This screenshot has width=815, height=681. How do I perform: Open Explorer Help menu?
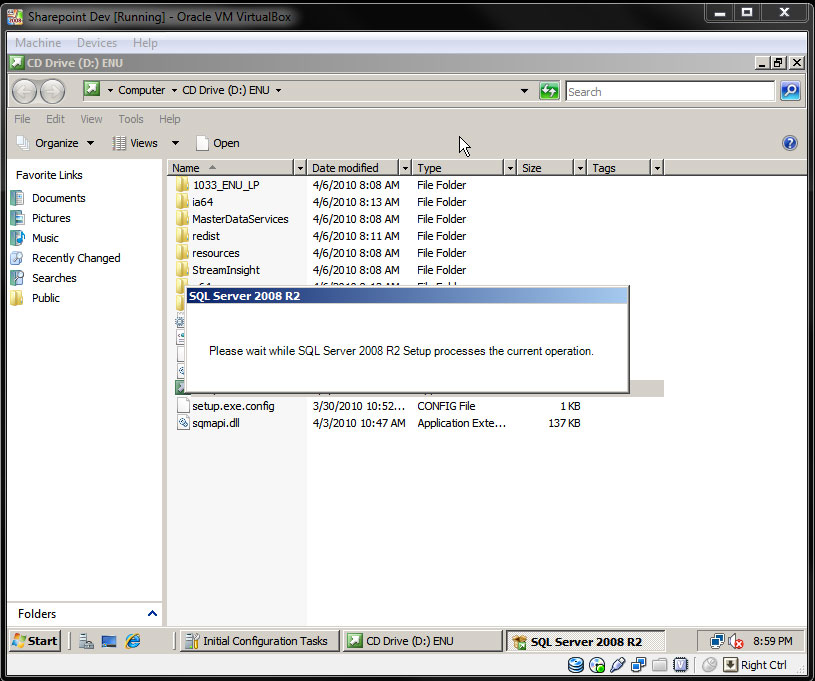point(169,119)
